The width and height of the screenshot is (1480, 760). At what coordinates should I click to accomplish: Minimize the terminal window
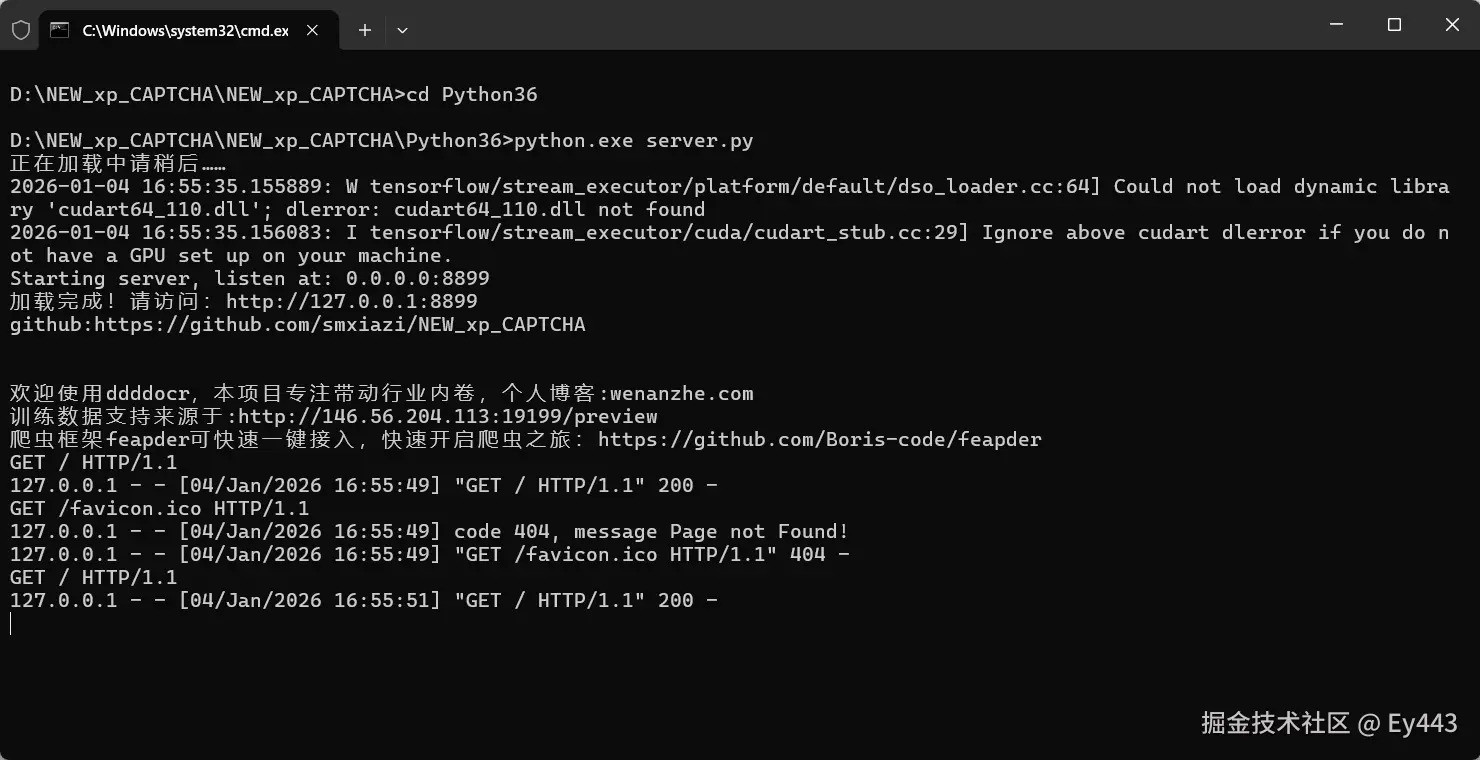(x=1335, y=25)
